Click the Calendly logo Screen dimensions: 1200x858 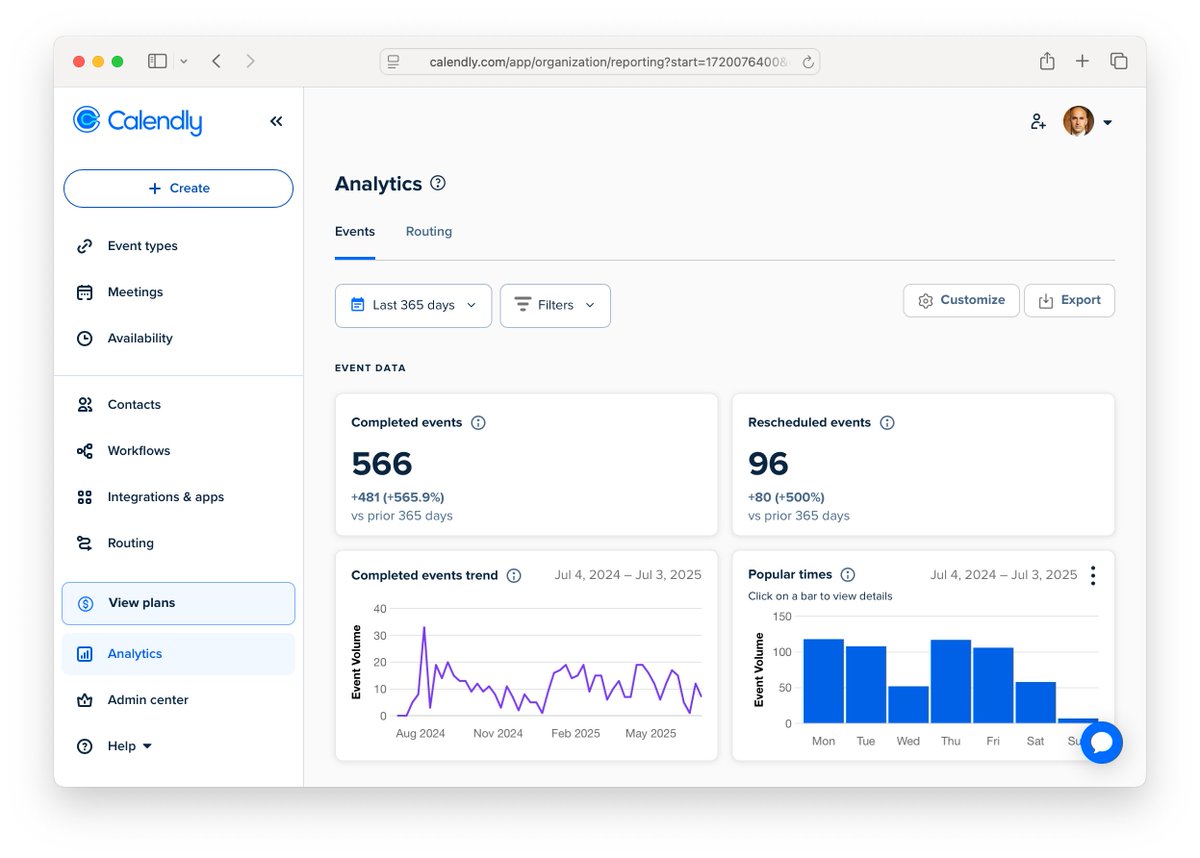coord(138,121)
